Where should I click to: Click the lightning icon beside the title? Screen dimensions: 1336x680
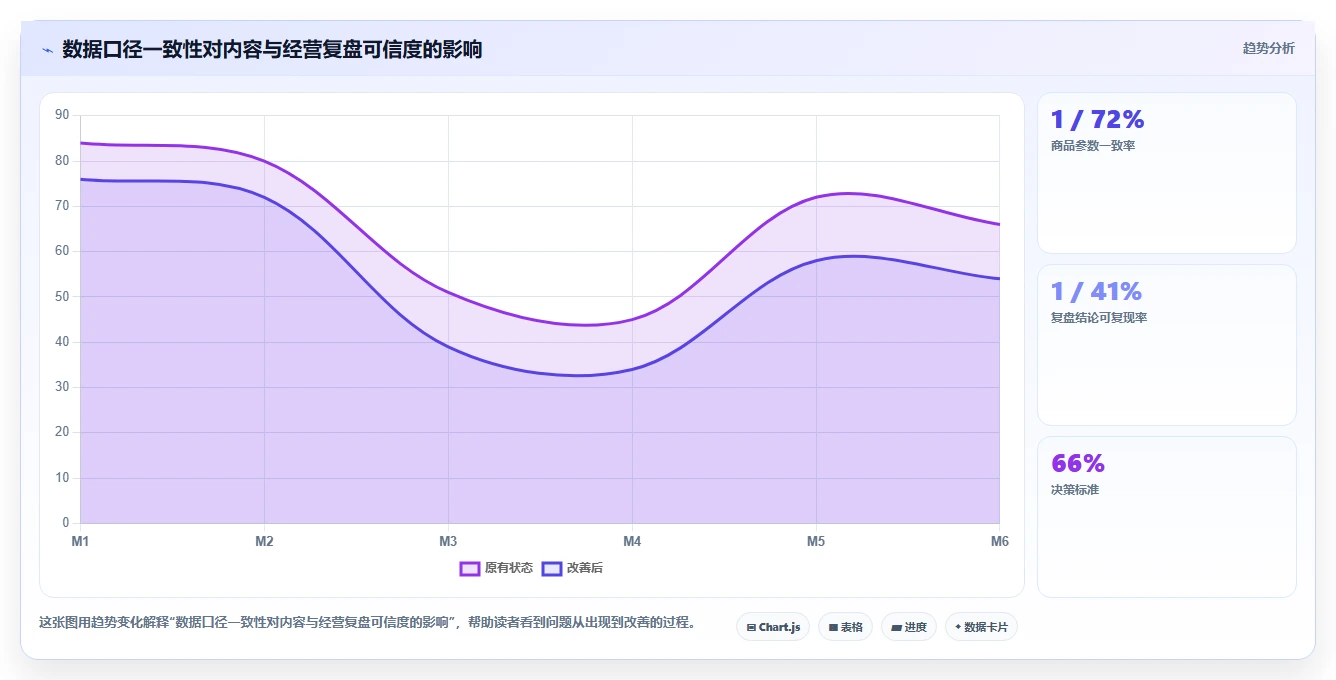coord(47,49)
